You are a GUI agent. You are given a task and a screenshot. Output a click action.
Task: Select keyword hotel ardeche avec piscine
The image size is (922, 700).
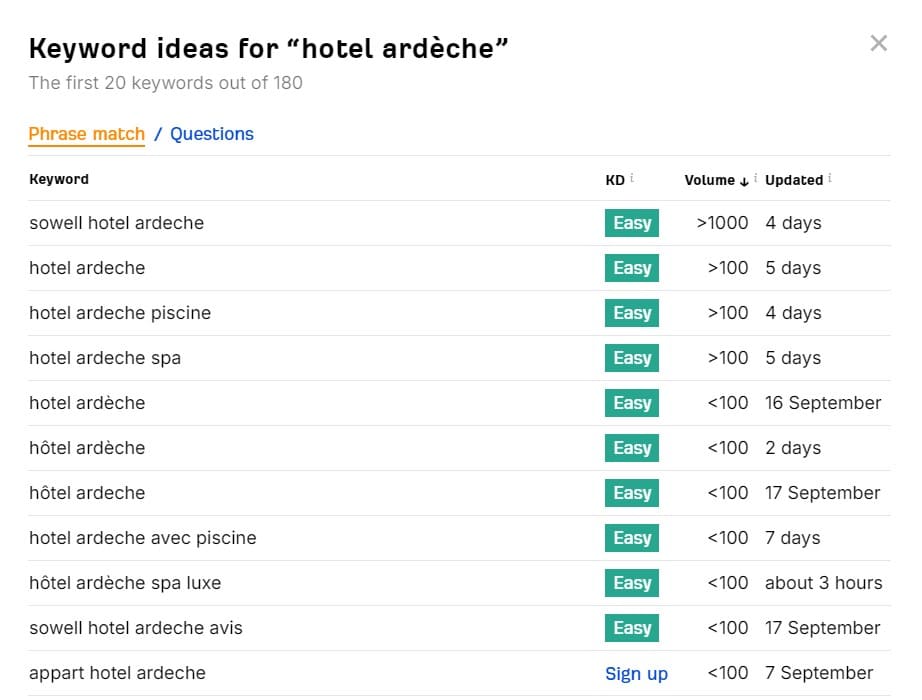click(143, 538)
